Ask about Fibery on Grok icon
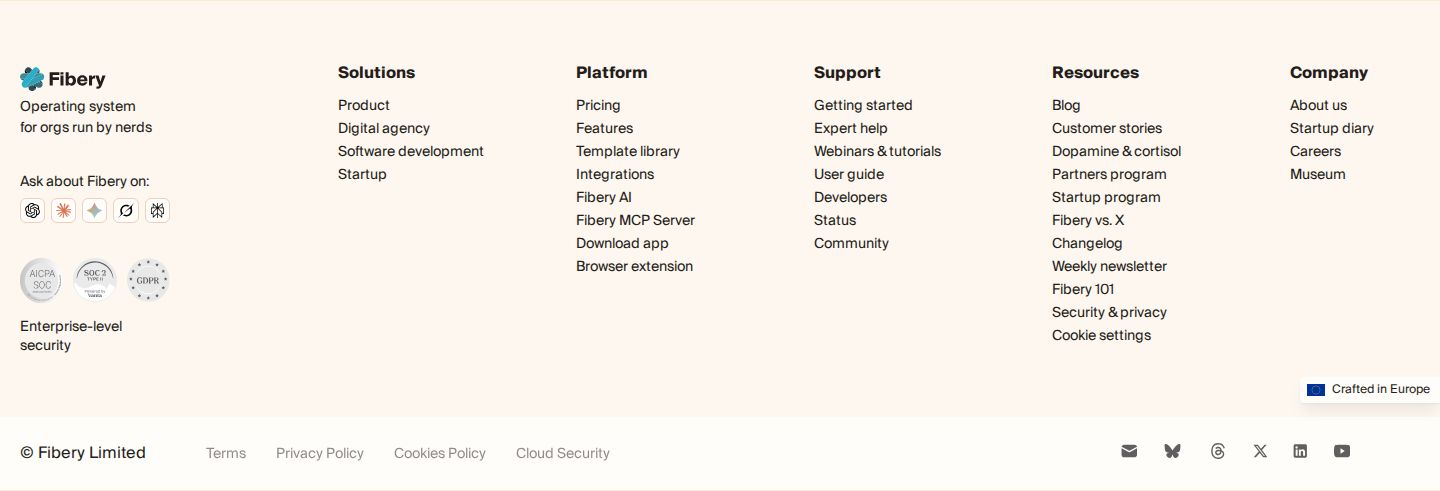This screenshot has height=491, width=1440. [x=126, y=210]
